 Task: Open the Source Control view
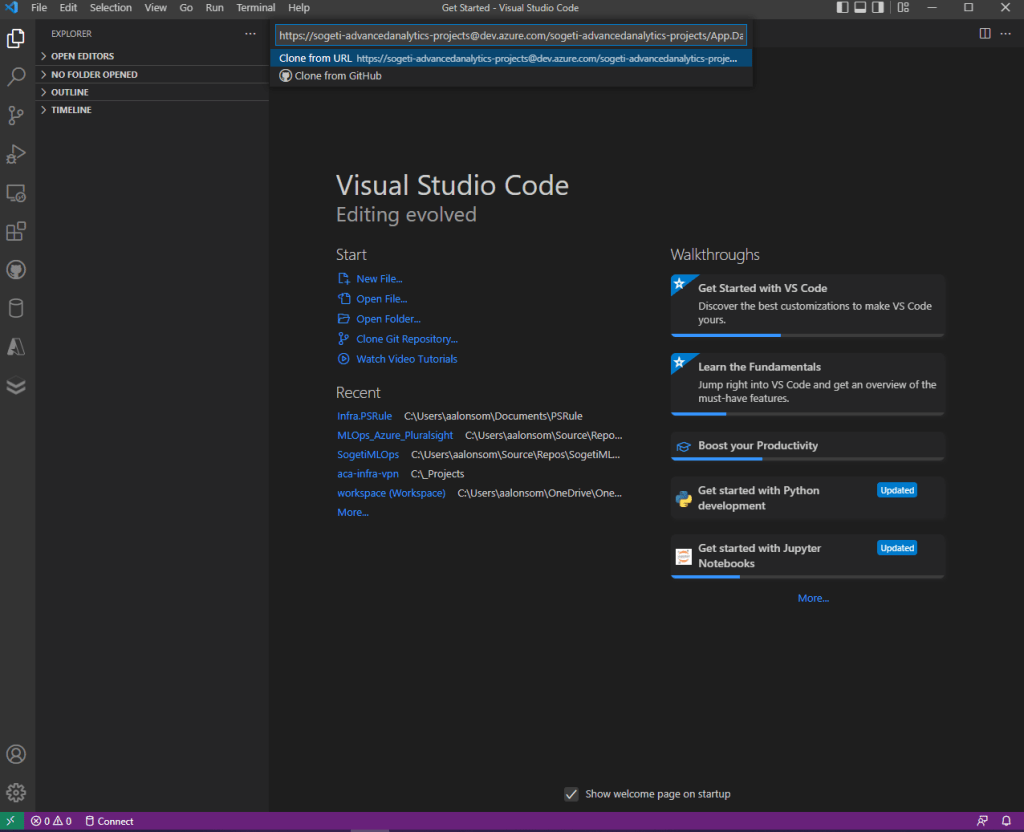[x=16, y=116]
